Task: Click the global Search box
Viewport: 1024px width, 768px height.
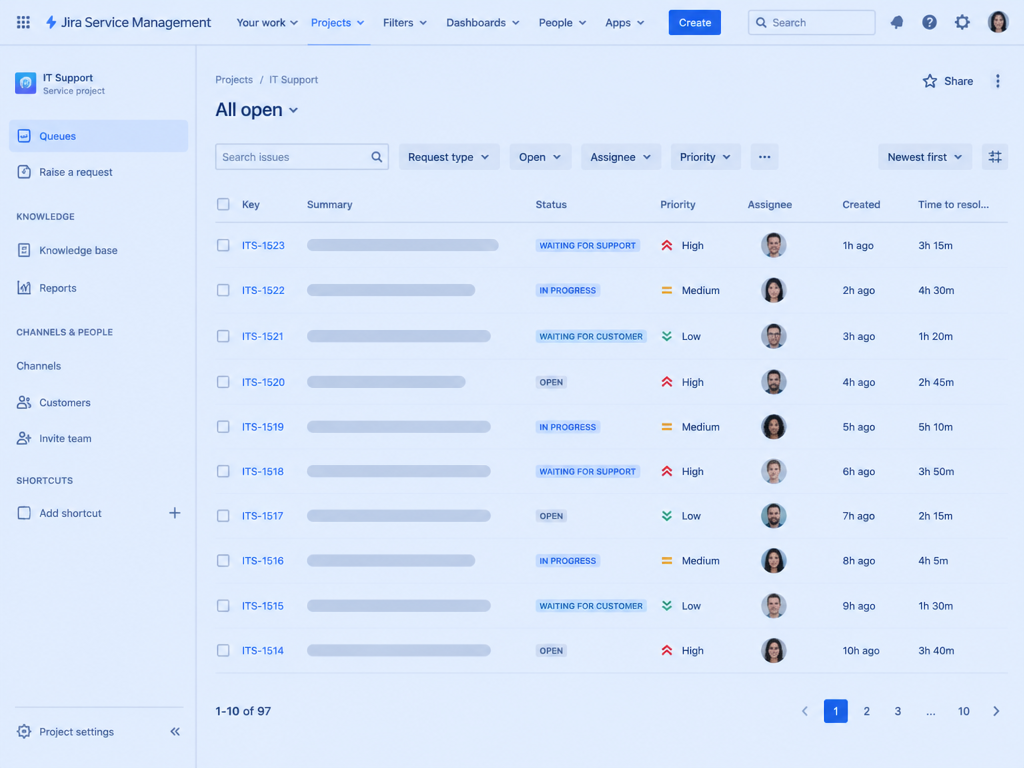Action: pos(812,22)
